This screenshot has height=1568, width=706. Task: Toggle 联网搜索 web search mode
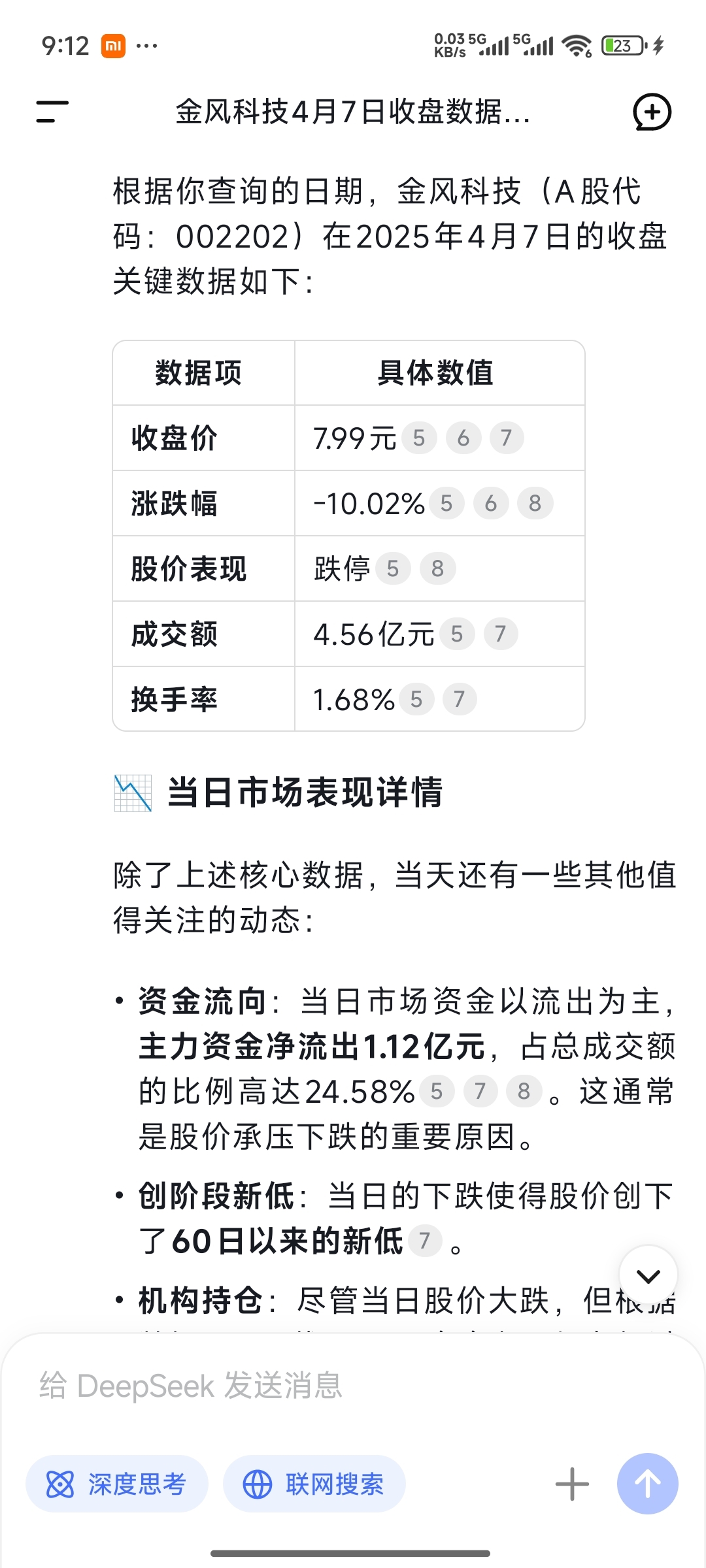(314, 1484)
